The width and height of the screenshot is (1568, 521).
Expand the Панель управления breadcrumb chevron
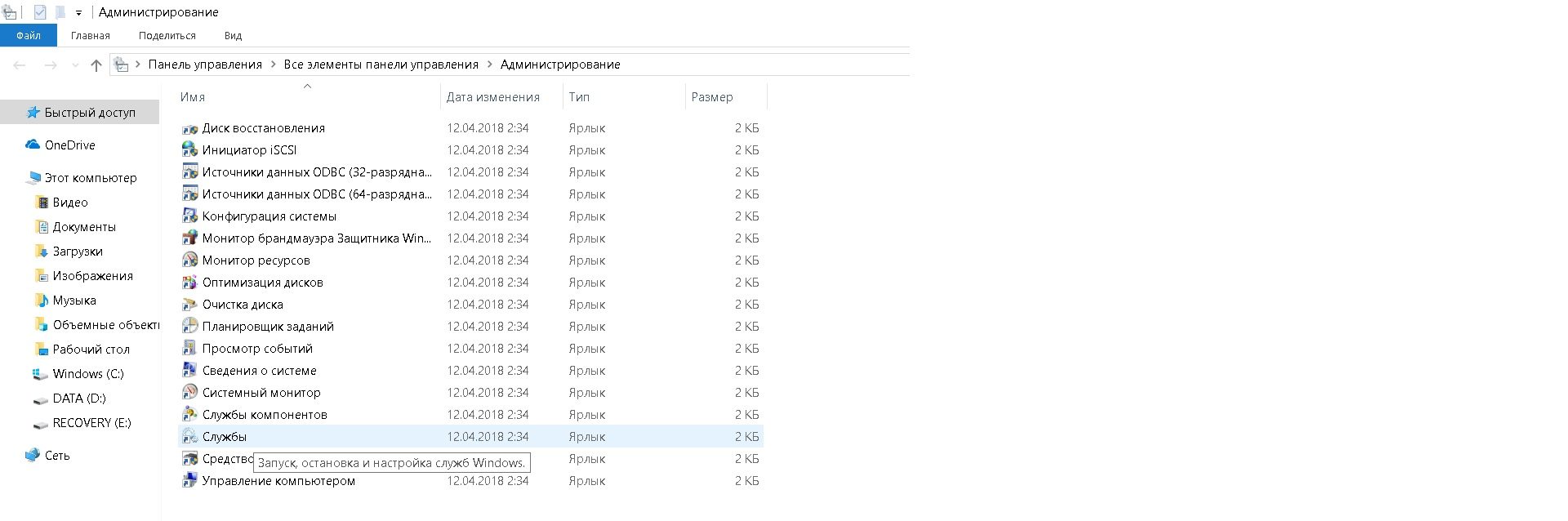click(x=273, y=65)
